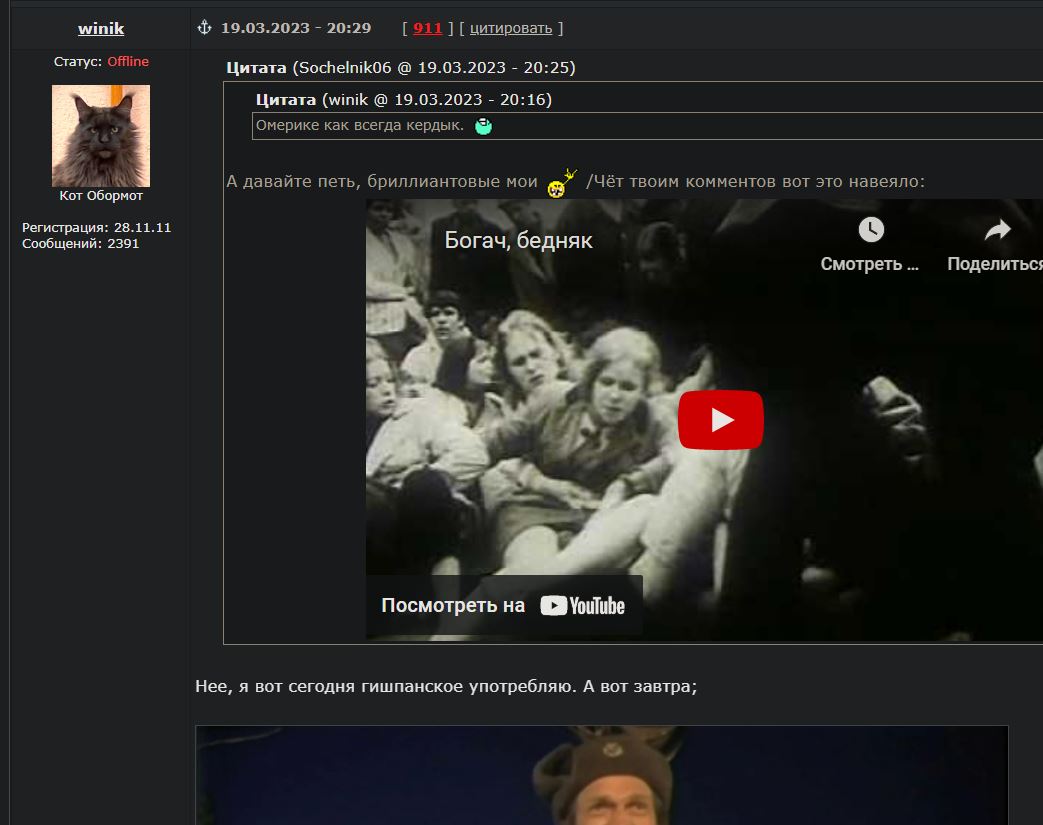1043x825 pixels.
Task: Open winik's user profile link
Action: (x=101, y=28)
